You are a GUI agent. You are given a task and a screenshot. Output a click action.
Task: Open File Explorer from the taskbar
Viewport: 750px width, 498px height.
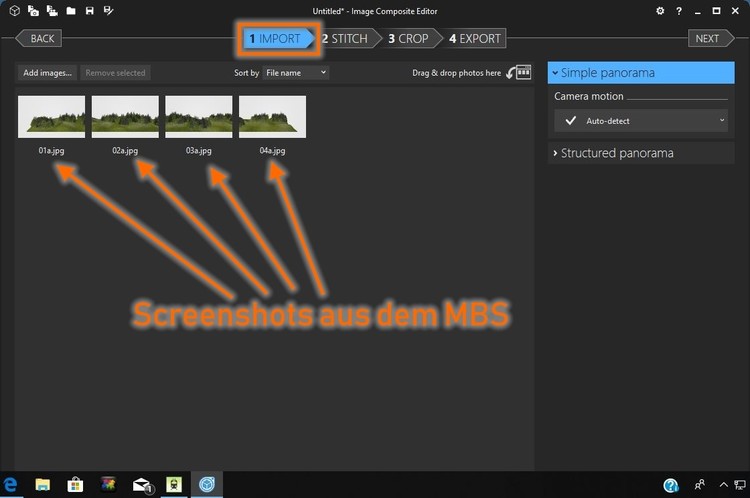coord(43,485)
